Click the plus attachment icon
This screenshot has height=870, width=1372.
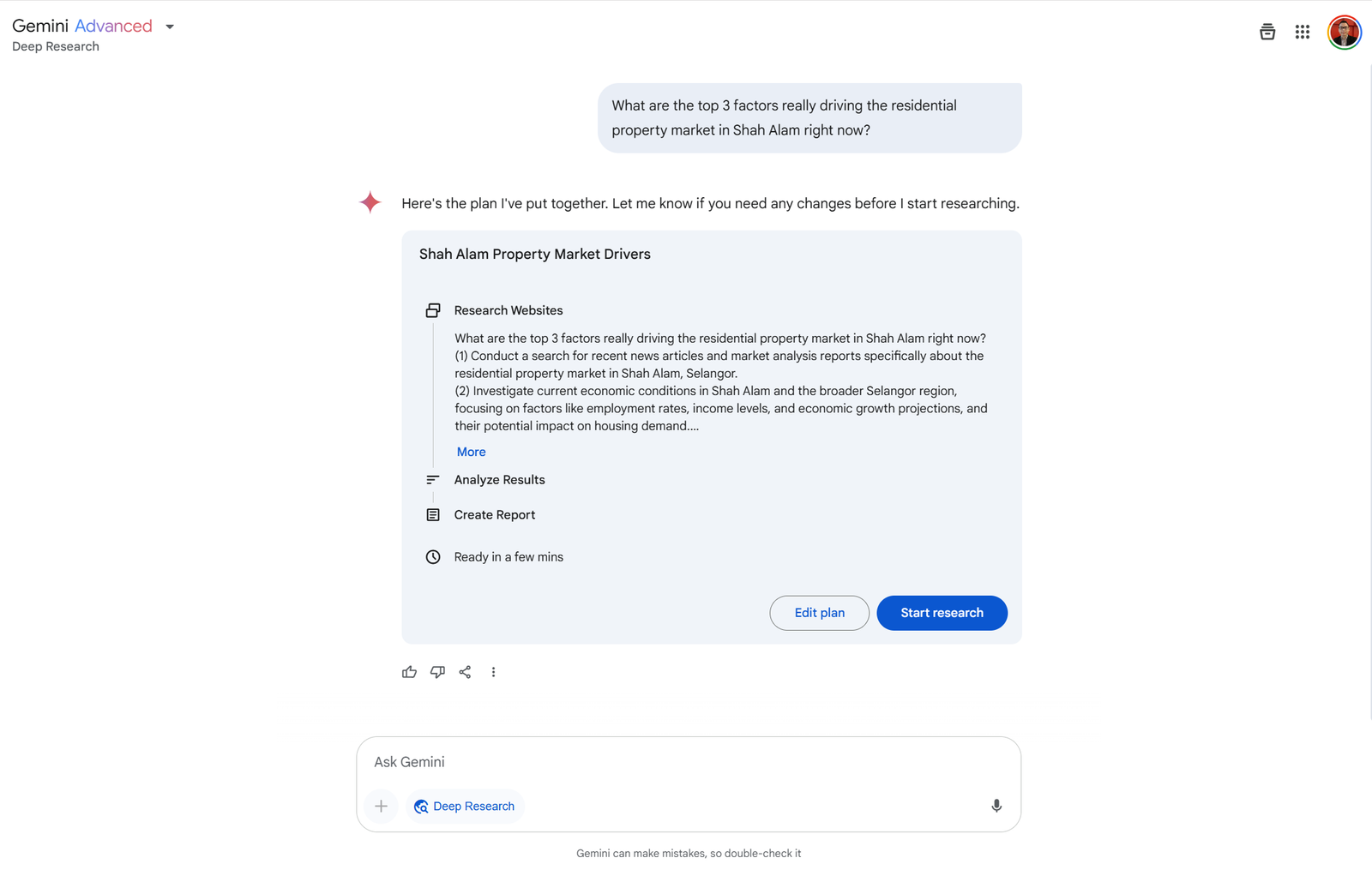coord(382,806)
